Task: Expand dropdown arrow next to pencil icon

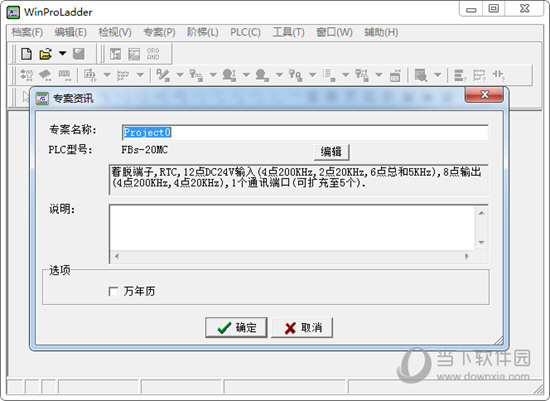Action: [180, 74]
